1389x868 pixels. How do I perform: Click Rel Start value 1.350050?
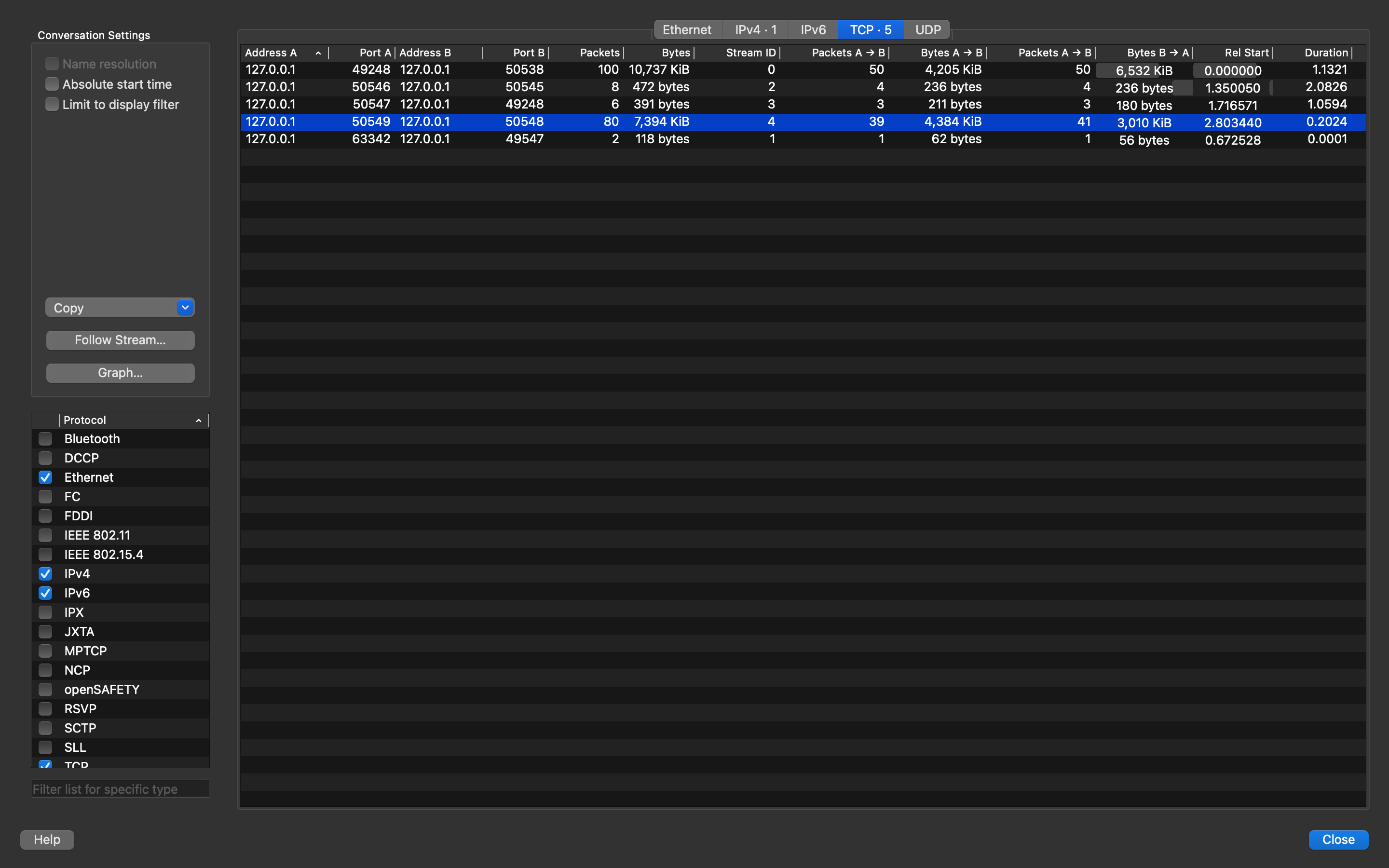1232,88
